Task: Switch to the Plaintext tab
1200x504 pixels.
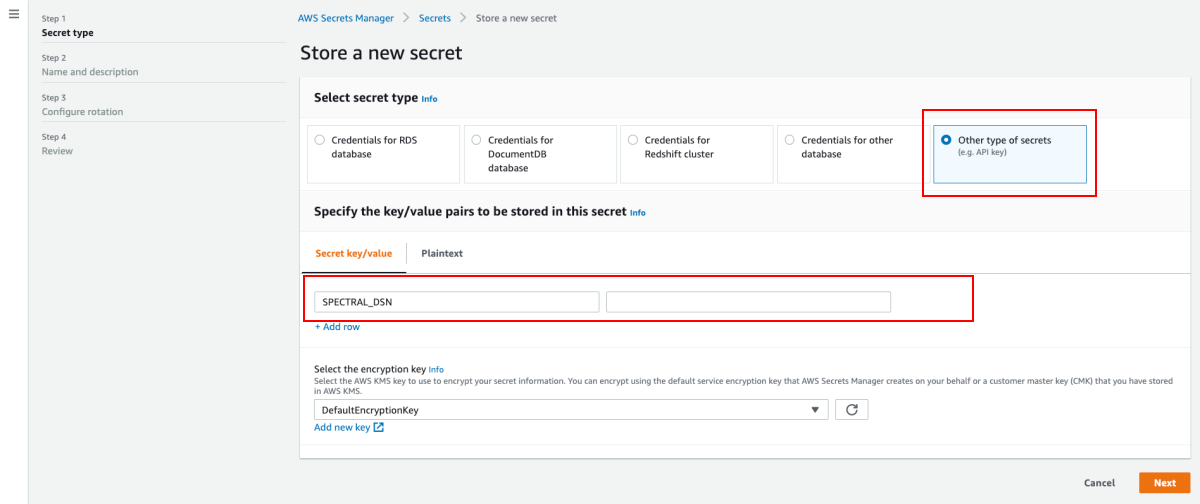Action: tap(442, 254)
